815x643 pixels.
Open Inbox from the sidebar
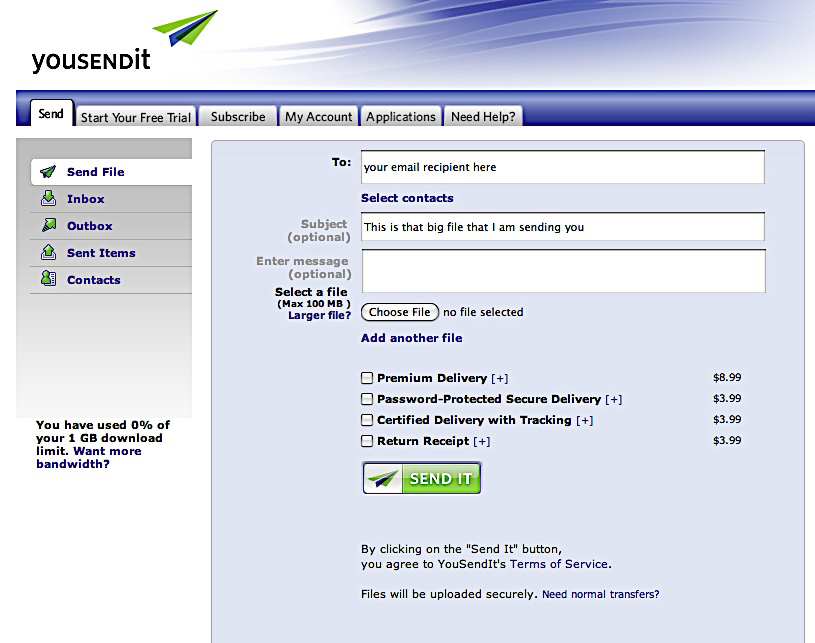click(x=111, y=199)
